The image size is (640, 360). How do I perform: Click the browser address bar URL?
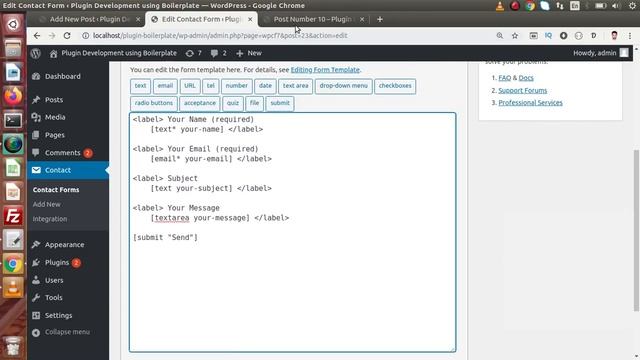click(x=220, y=36)
